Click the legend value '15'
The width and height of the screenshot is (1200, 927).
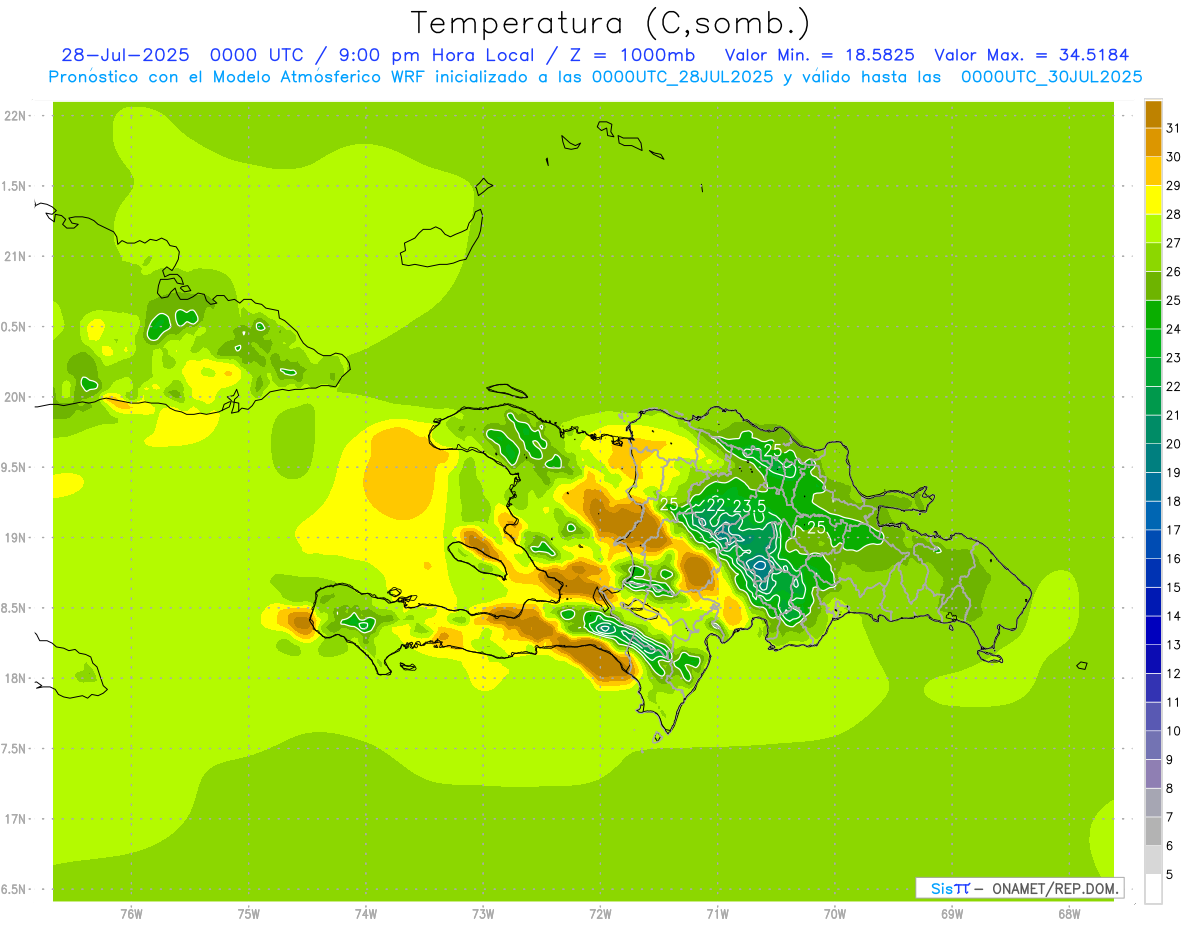1173,587
